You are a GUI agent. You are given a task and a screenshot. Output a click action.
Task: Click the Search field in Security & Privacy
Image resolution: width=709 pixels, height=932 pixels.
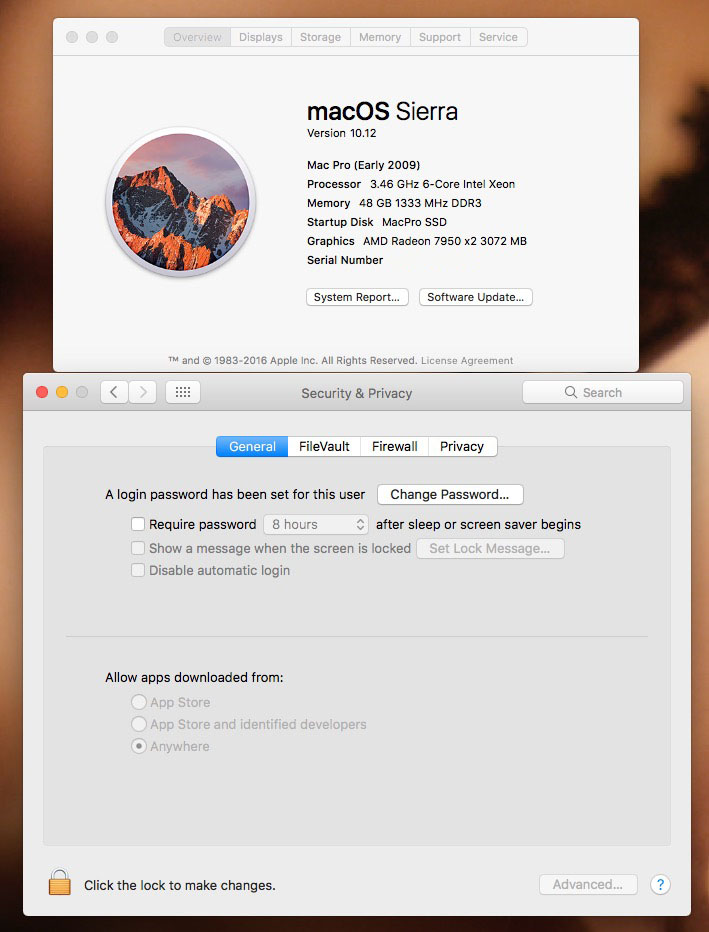pos(603,392)
